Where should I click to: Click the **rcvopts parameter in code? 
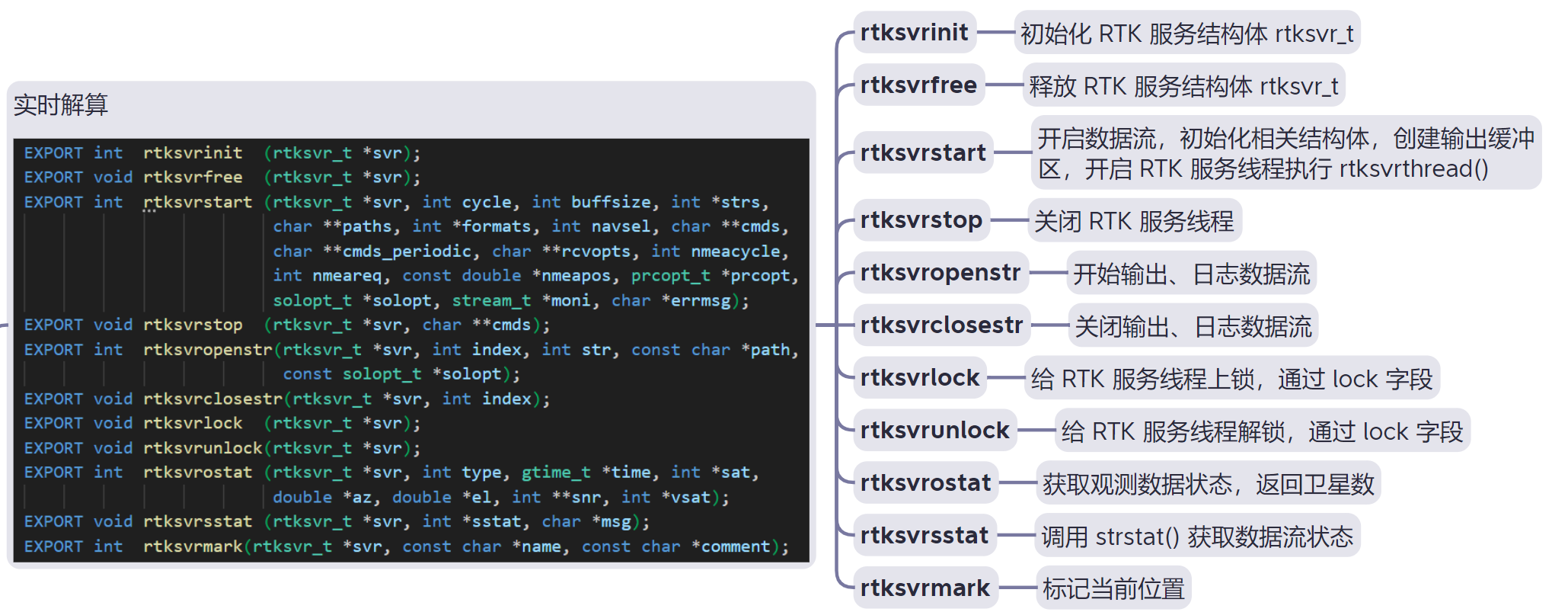point(586,251)
